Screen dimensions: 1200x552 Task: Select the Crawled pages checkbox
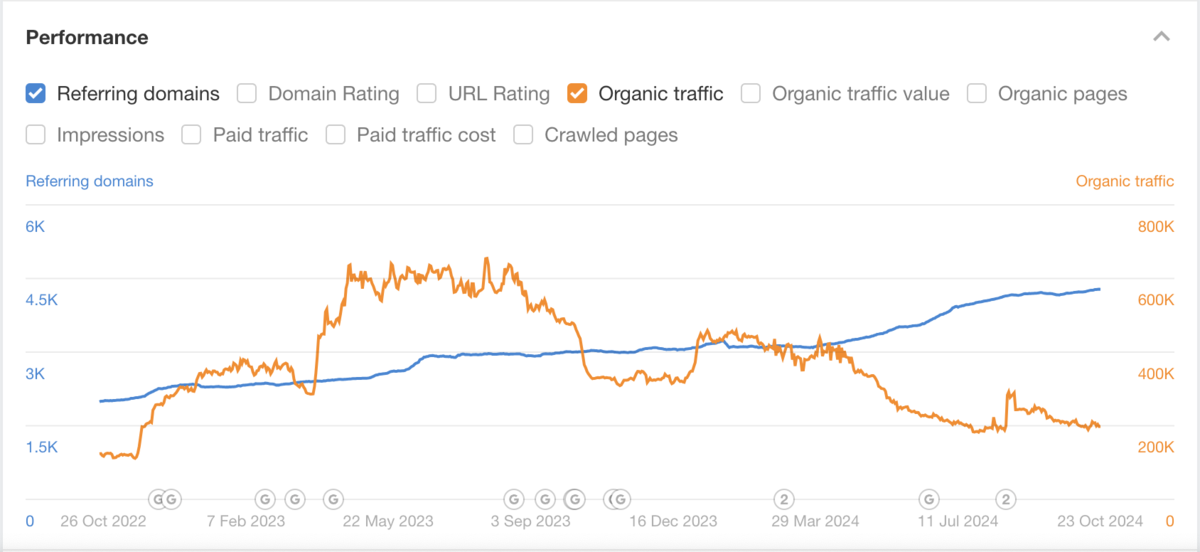click(x=523, y=135)
